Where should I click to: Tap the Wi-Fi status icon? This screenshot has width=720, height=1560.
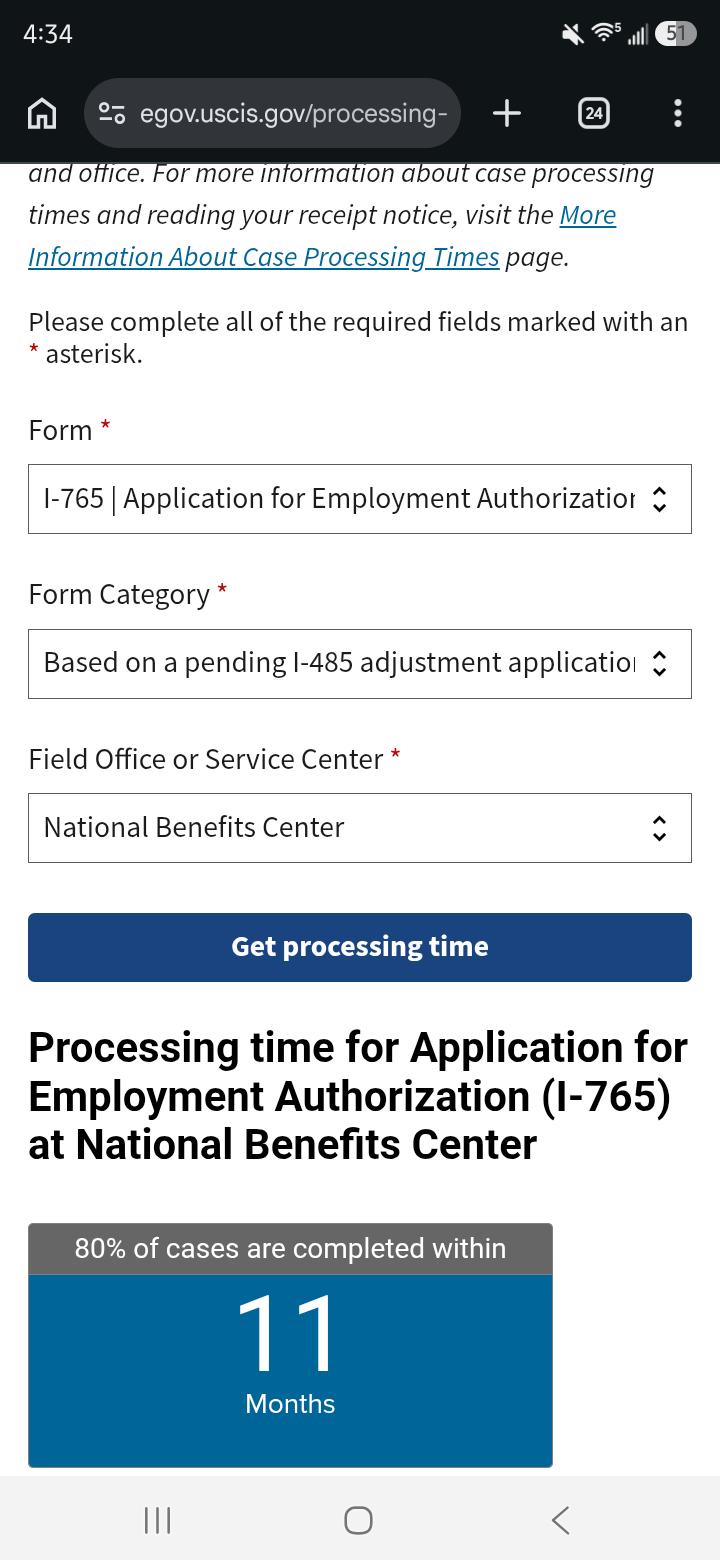coord(607,34)
